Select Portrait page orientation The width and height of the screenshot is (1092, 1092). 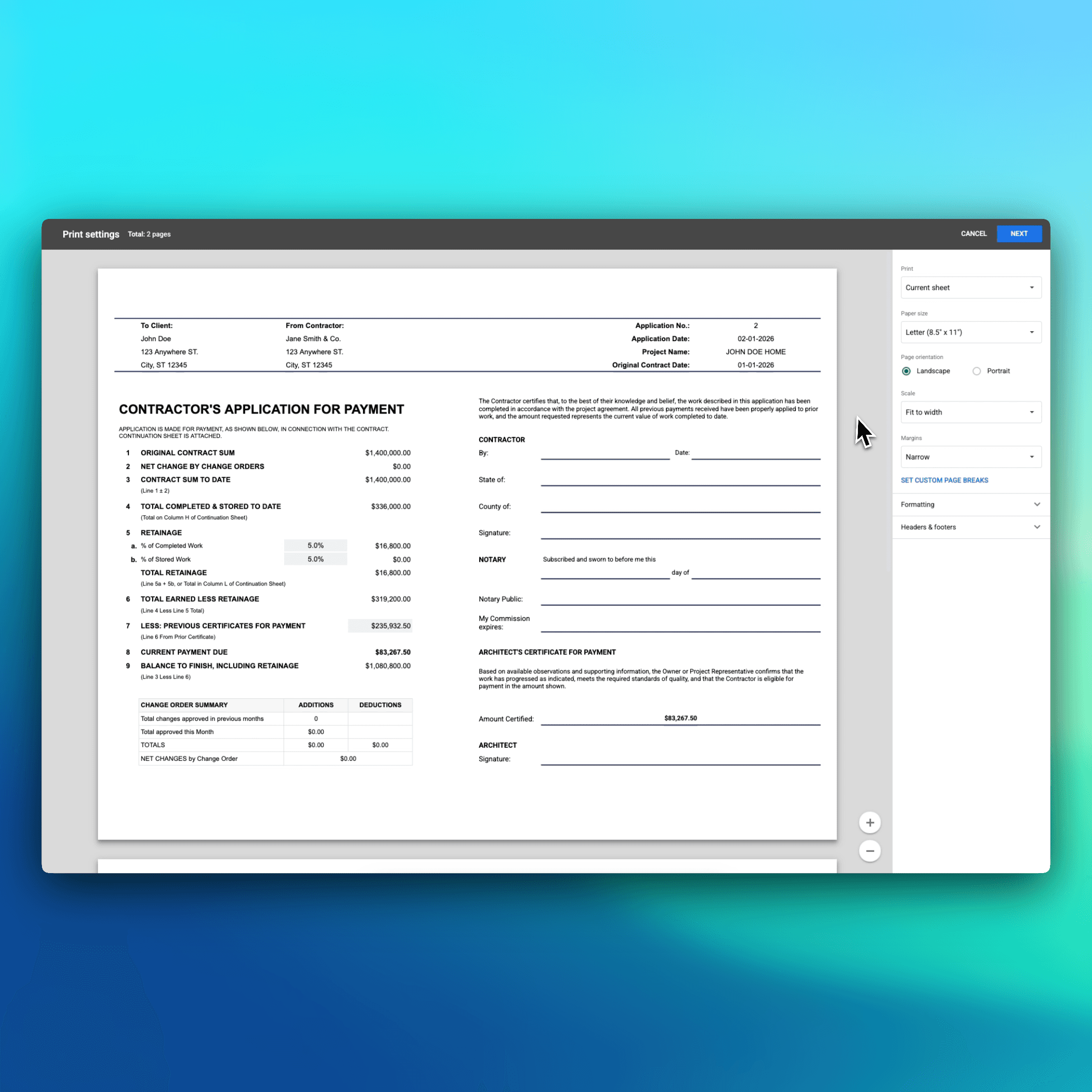tap(976, 371)
